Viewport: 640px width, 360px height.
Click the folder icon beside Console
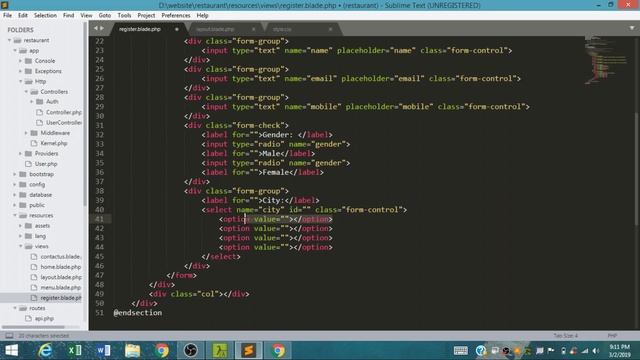pos(28,61)
